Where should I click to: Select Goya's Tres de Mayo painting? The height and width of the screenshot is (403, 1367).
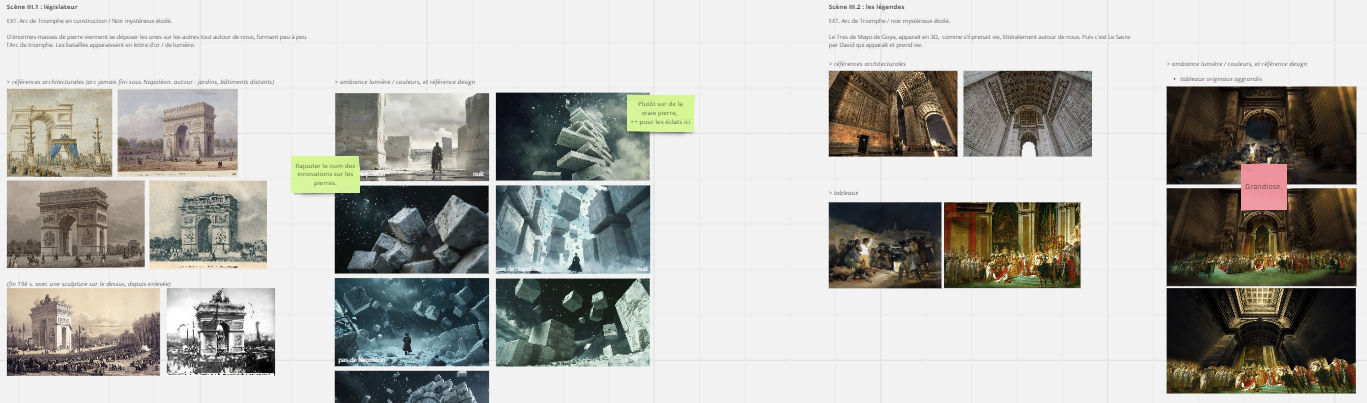[885, 245]
